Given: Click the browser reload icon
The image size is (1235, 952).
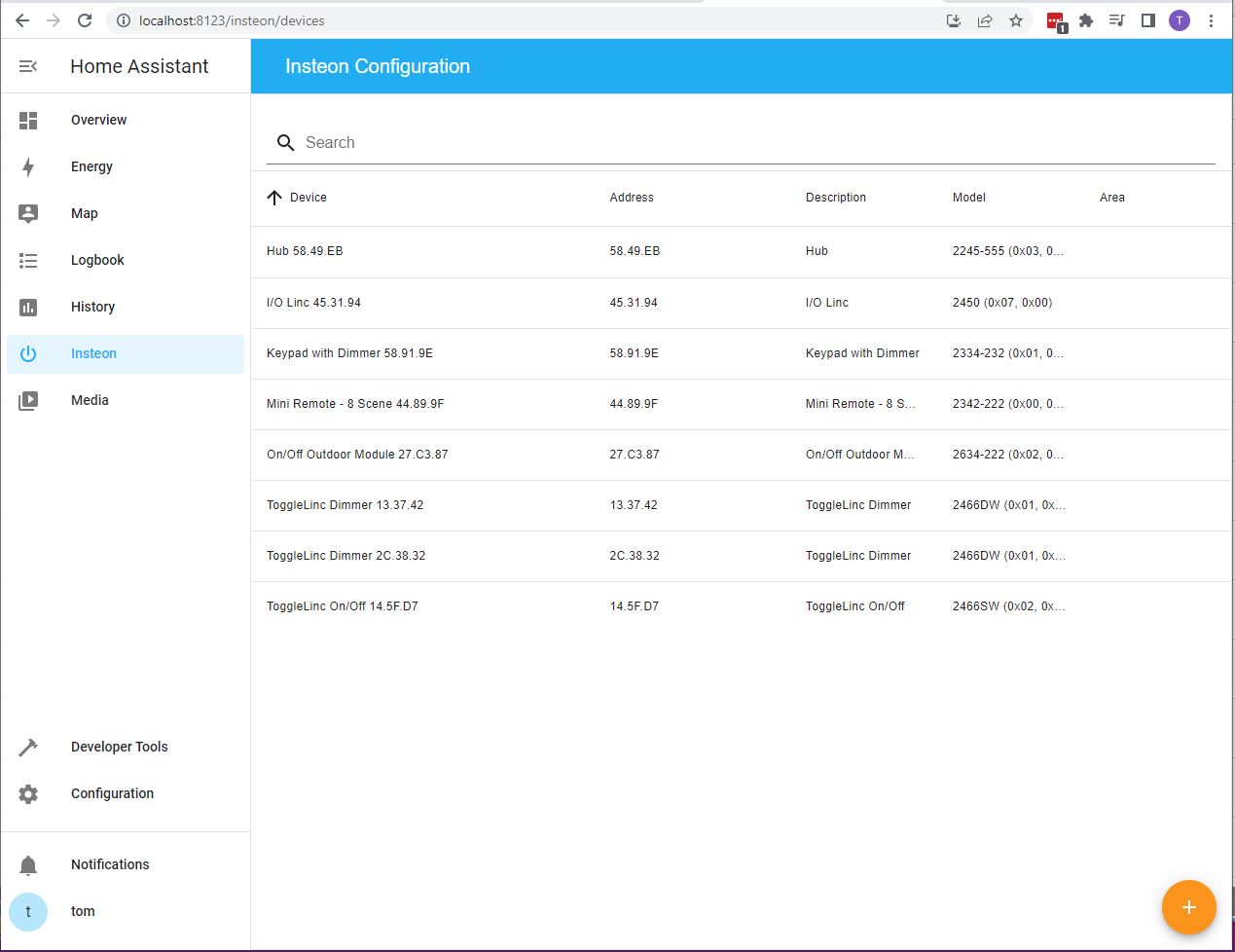Looking at the screenshot, I should click(x=84, y=19).
